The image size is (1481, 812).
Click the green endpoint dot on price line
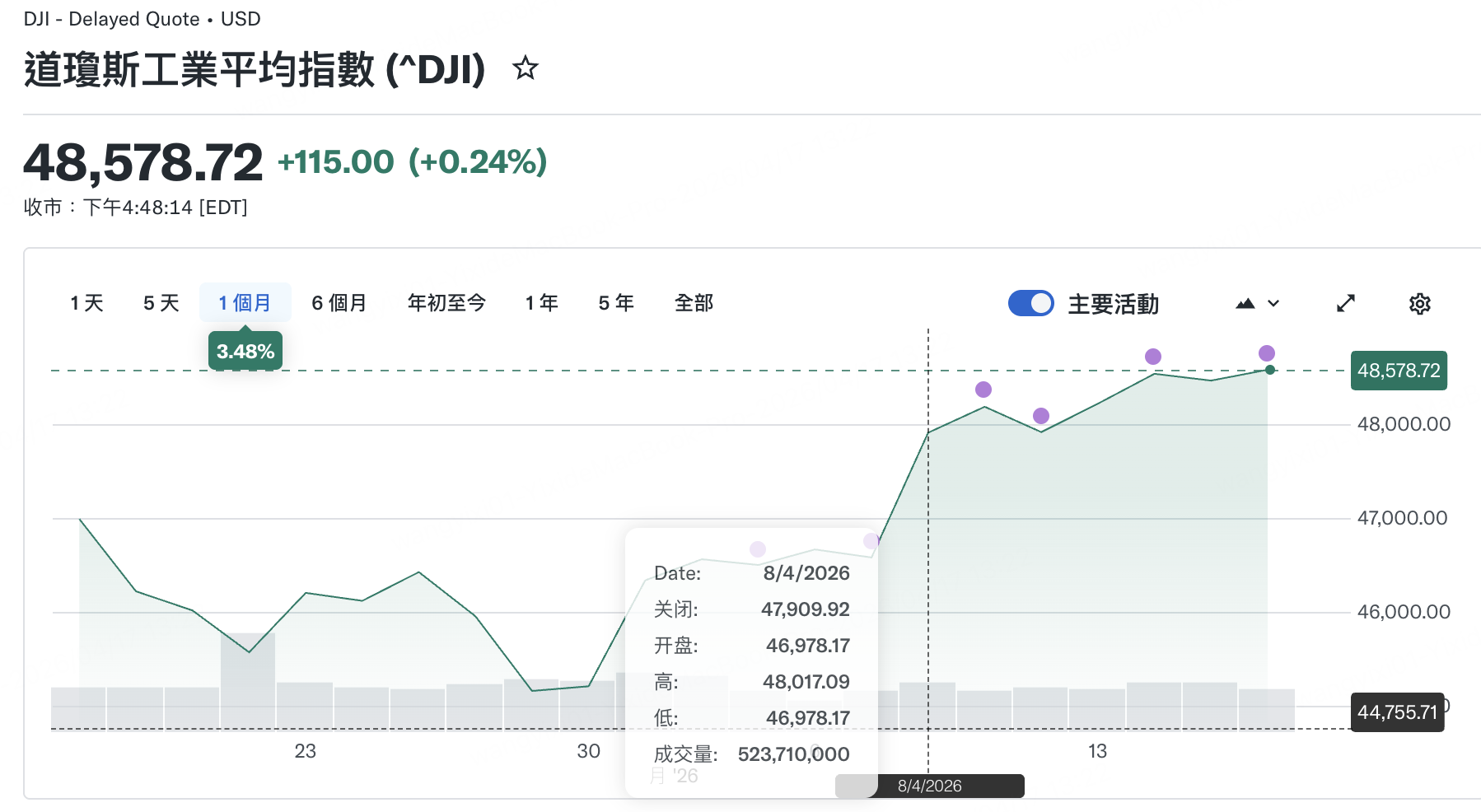pos(1270,370)
